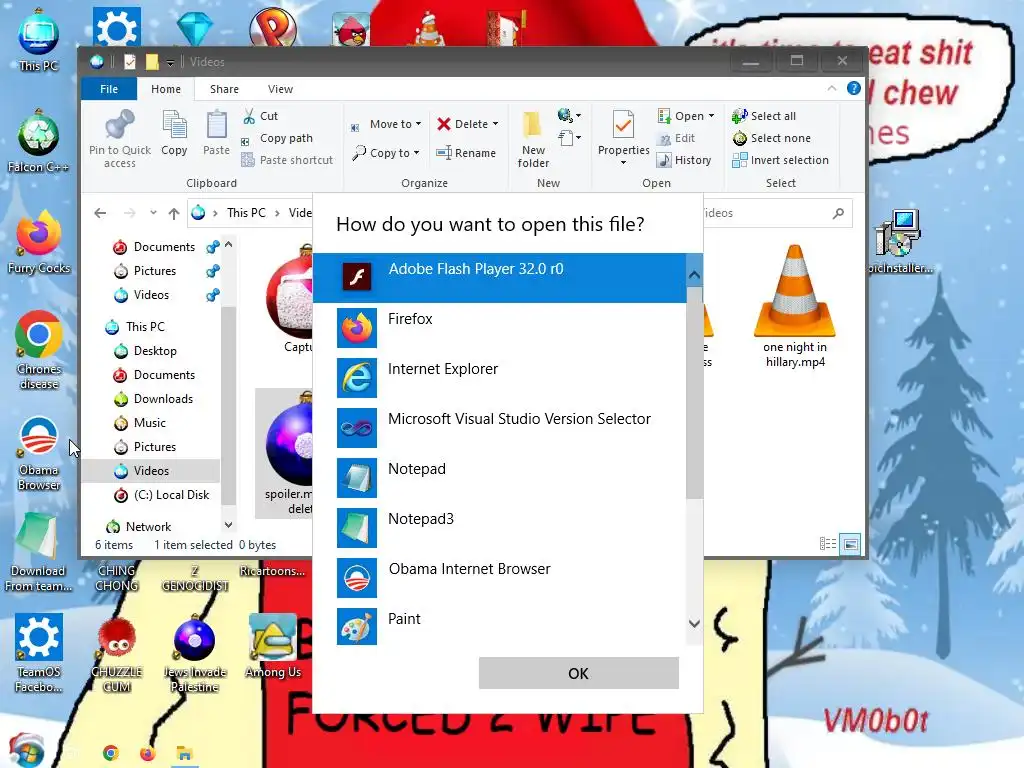1024x768 pixels.
Task: Choose Firefox to open the file
Action: [500, 328]
